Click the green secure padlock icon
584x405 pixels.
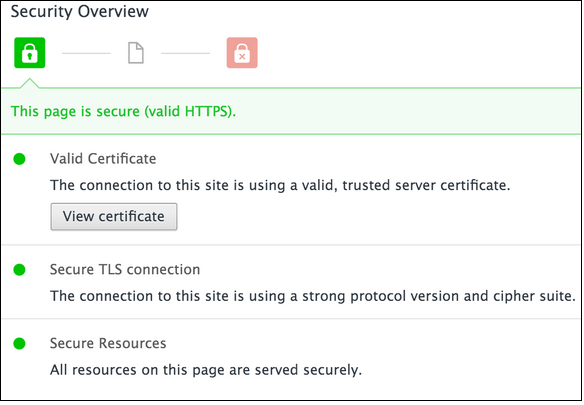tap(30, 53)
